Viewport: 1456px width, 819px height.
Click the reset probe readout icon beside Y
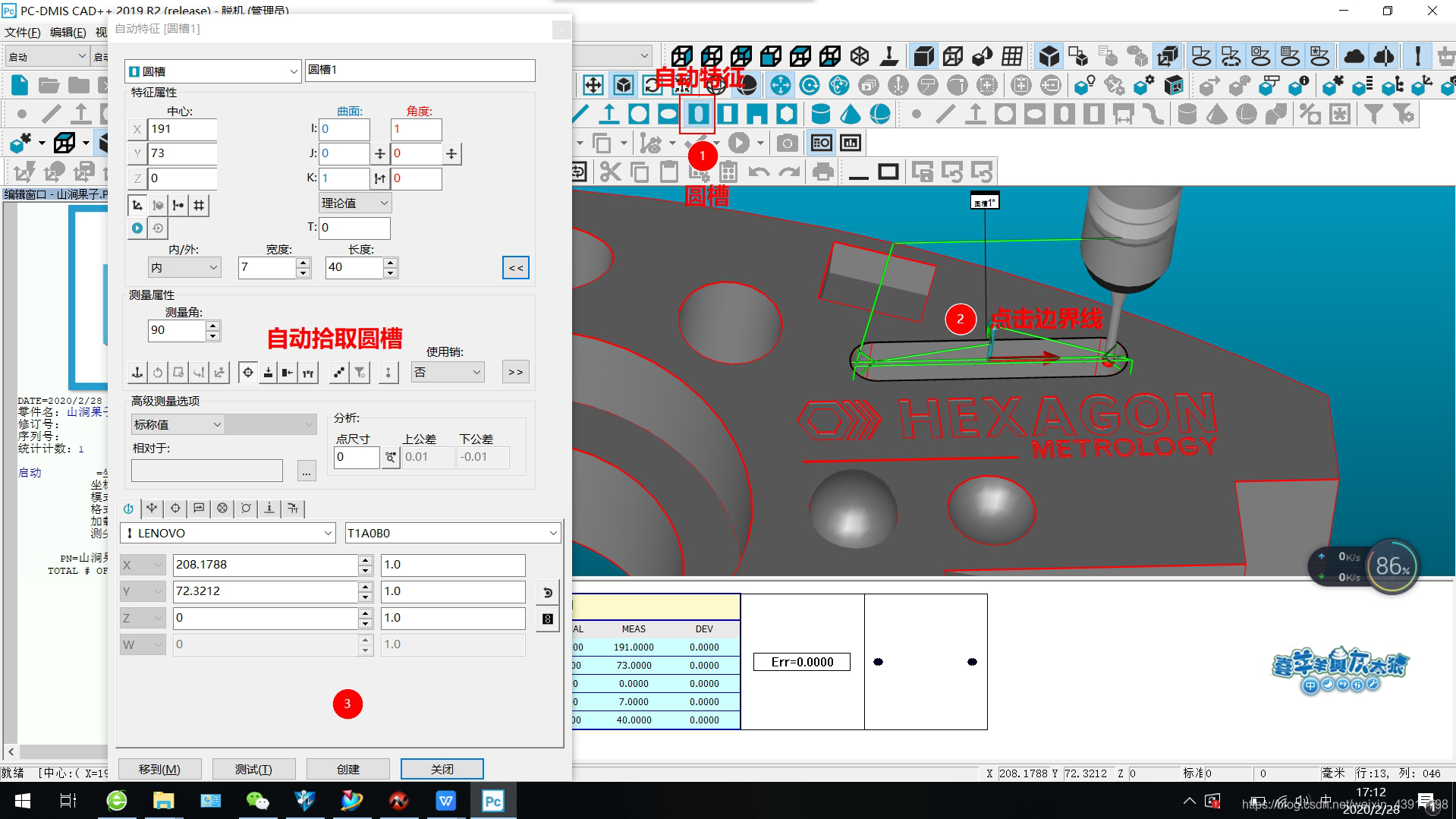(x=547, y=592)
